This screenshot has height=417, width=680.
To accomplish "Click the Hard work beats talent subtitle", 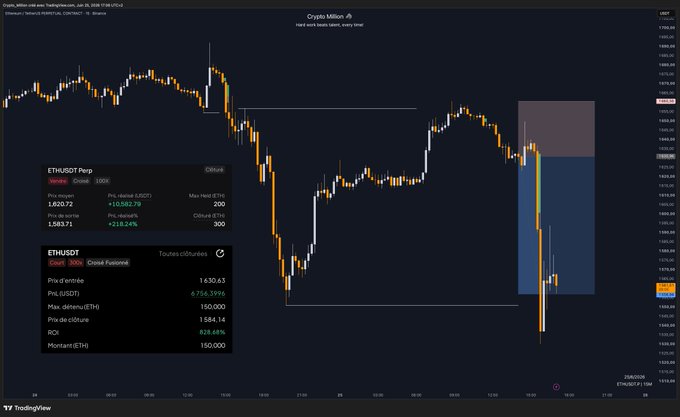I will click(330, 25).
